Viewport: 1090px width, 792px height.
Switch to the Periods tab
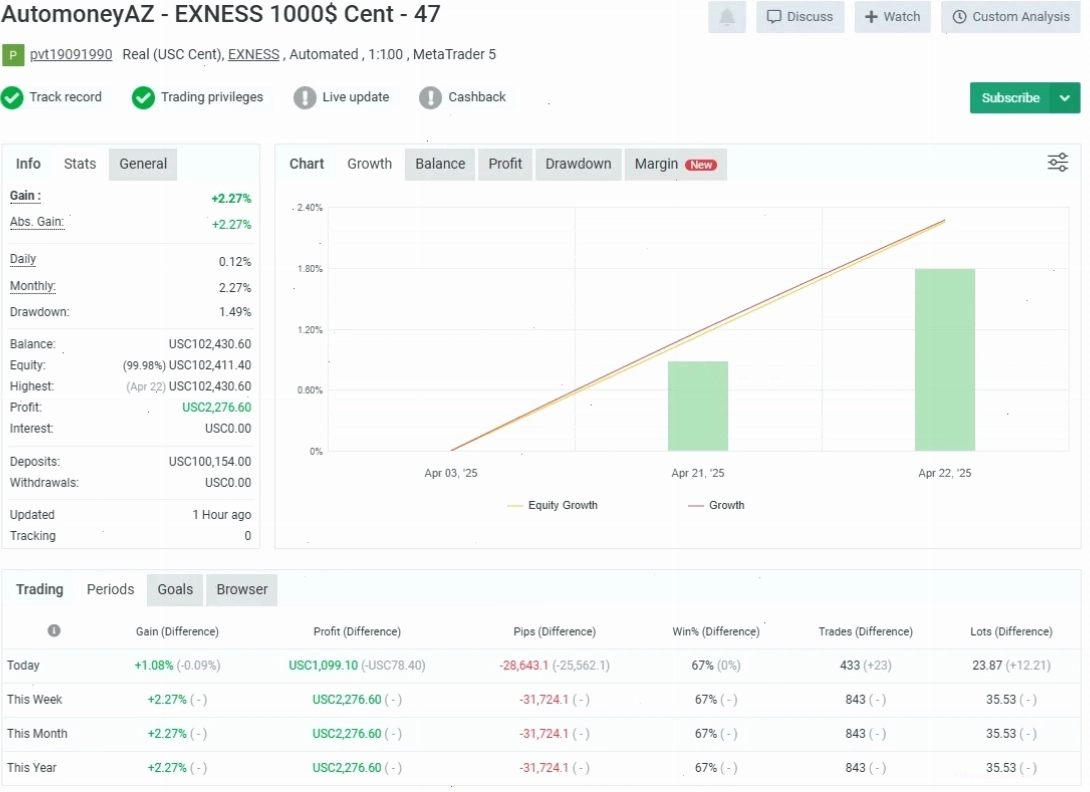pos(111,590)
